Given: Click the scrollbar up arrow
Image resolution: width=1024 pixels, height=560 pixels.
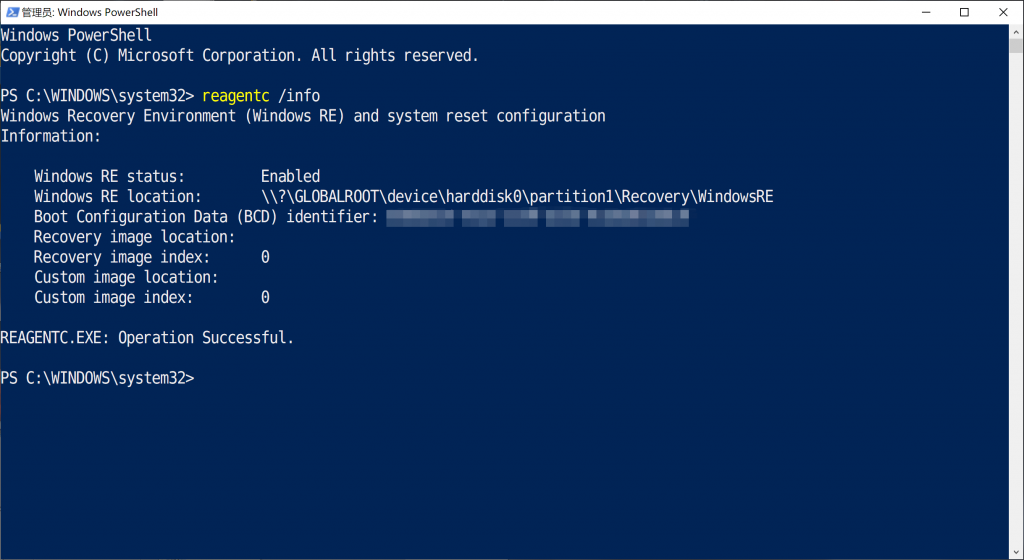Looking at the screenshot, I should coord(1016,32).
